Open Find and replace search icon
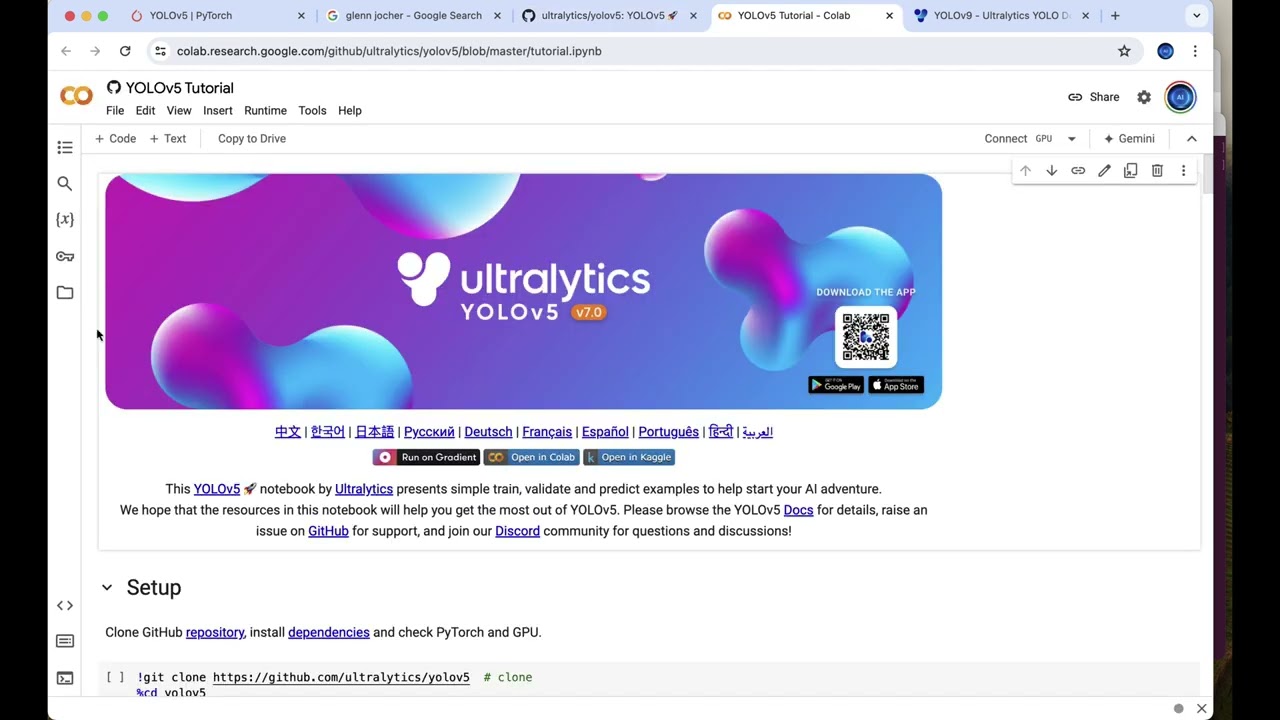 (65, 184)
